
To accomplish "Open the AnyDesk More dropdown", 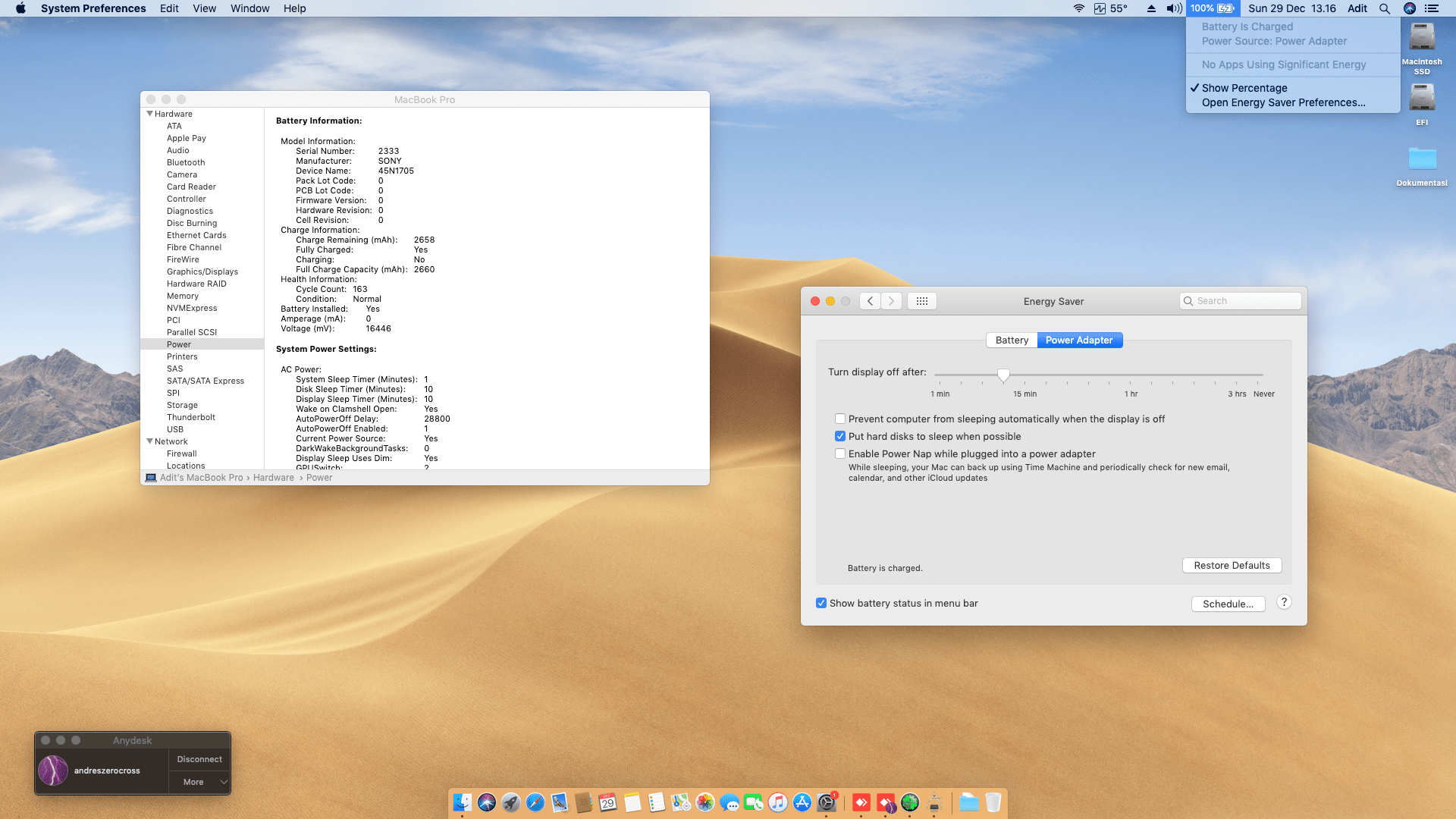I will point(200,782).
